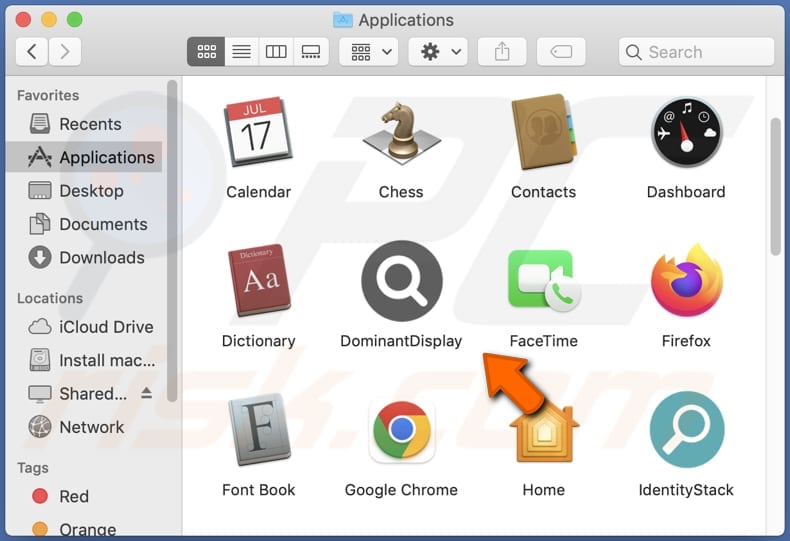Eject the Shared... volume
Image resolution: width=790 pixels, height=541 pixels.
point(147,393)
